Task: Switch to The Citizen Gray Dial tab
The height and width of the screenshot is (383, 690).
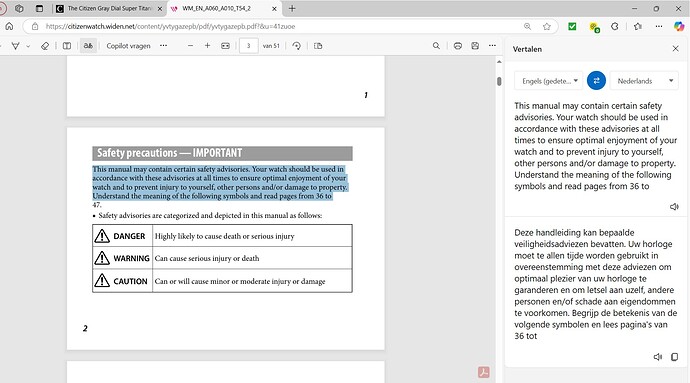Action: 109,8
